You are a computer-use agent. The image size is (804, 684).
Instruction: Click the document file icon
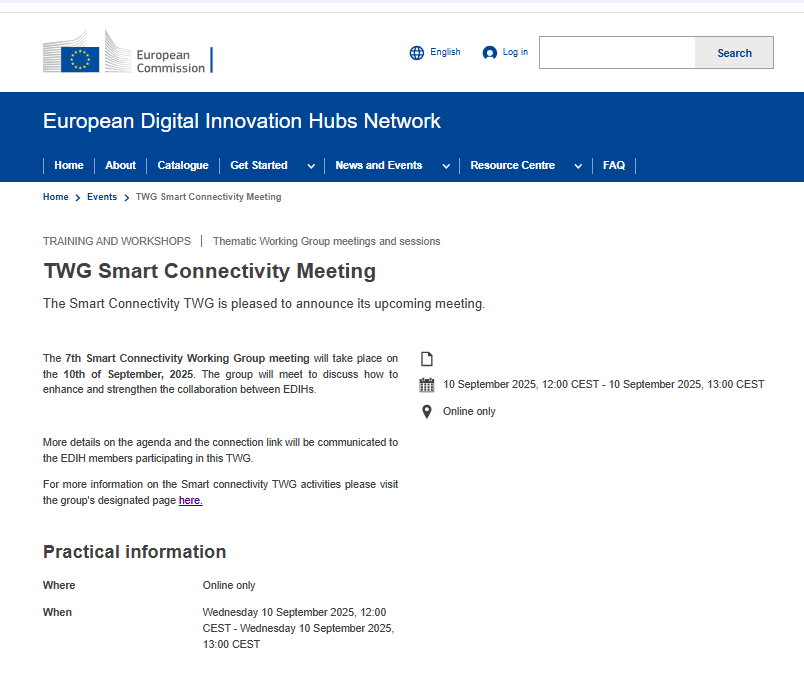427,359
